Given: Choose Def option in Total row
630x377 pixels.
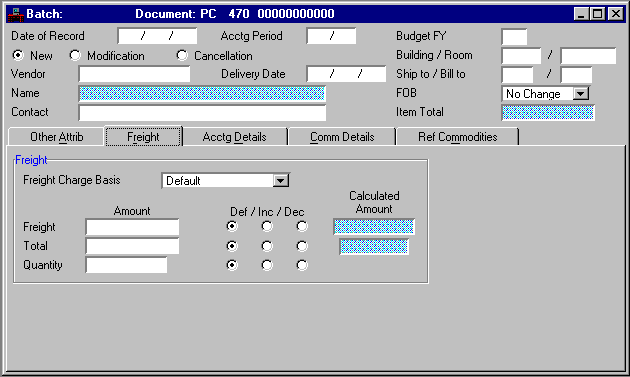Looking at the screenshot, I should pyautogui.click(x=232, y=246).
